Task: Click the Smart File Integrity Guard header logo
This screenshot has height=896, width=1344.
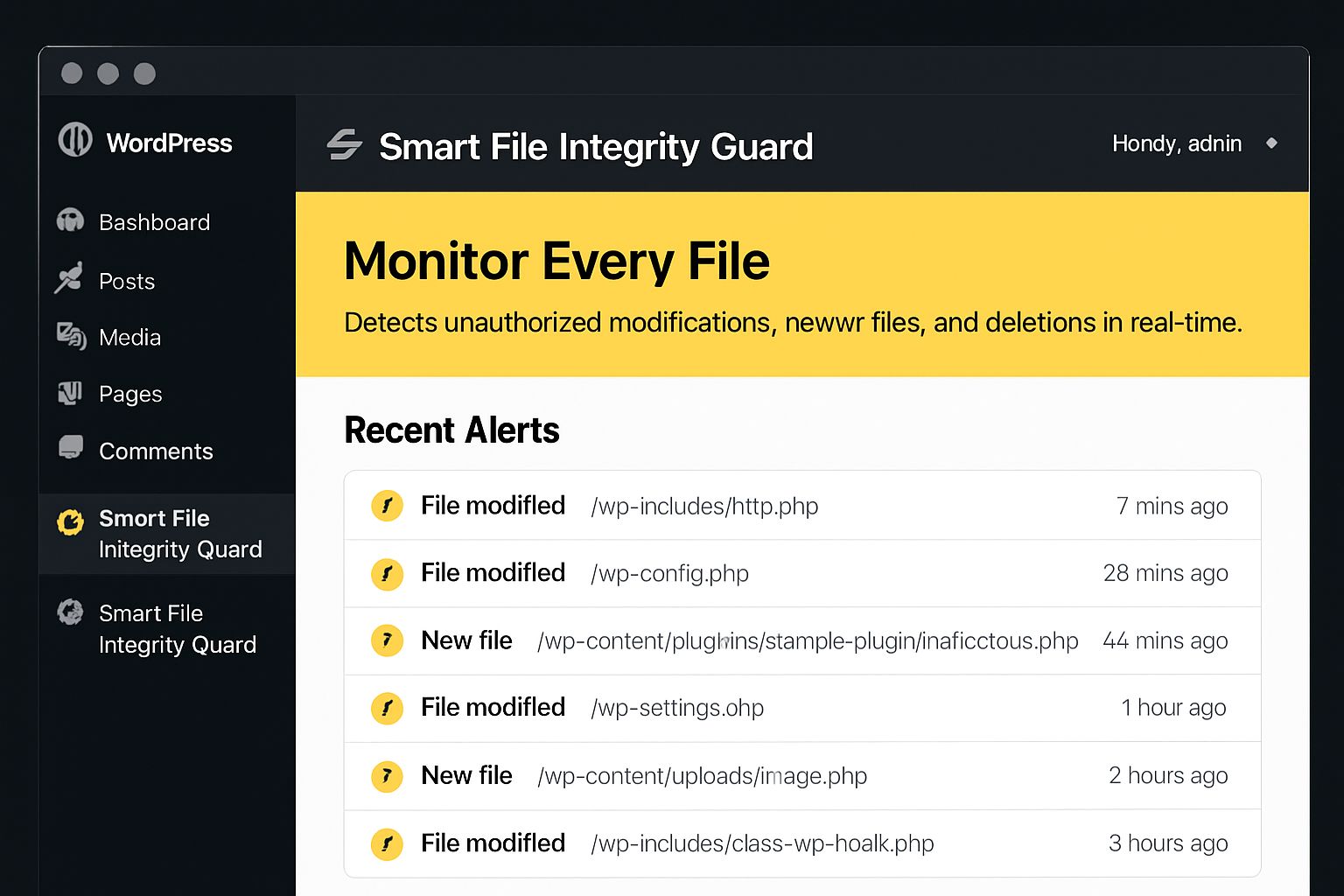Action: 344,145
